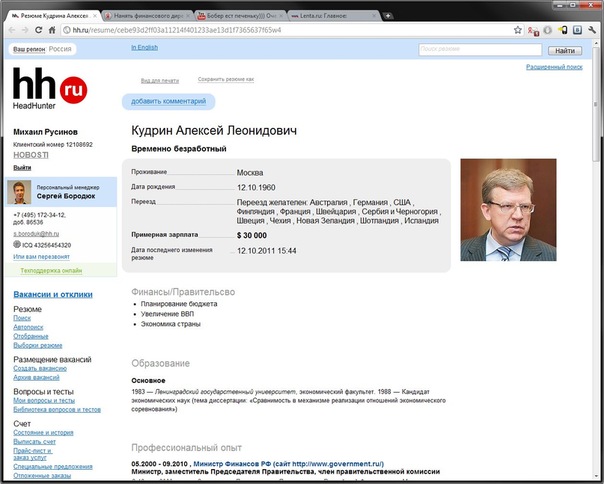Switch to the 'Нанять финансового' tab

tap(148, 16)
